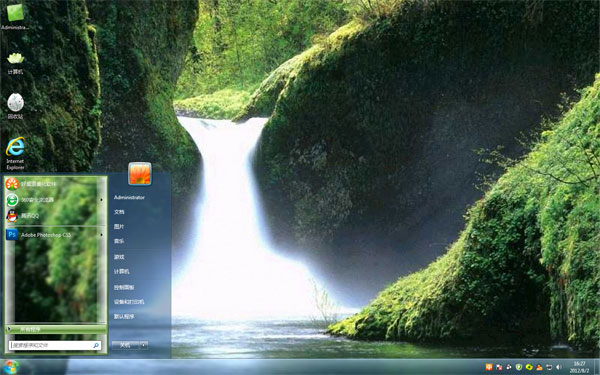Click the Show desktop strip at the taskbar end
The image size is (600, 375).
pos(597,367)
